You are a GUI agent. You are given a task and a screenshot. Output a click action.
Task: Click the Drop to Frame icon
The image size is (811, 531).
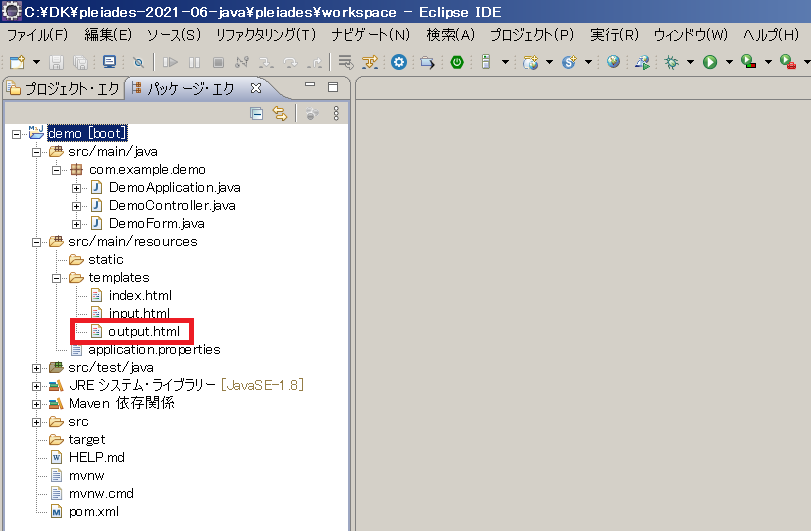coord(346,63)
